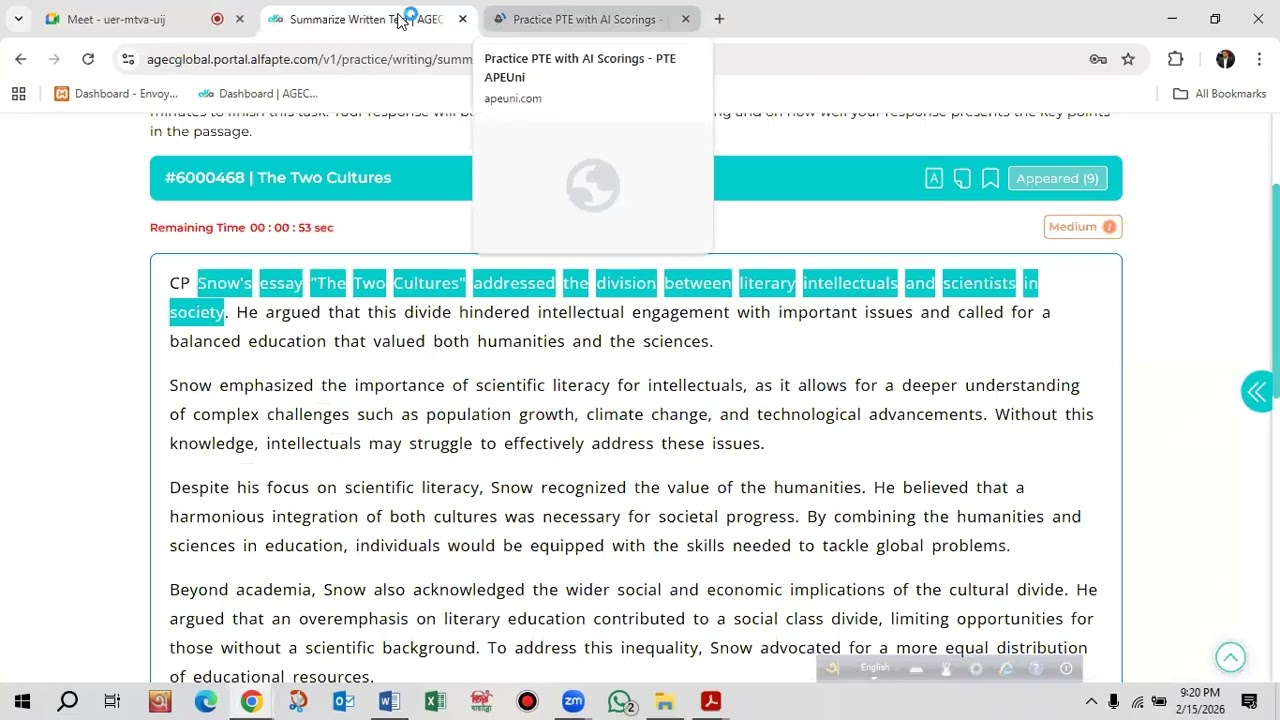Click the microphone icon in system tray
Image resolution: width=1280 pixels, height=720 pixels.
coord(1114,701)
